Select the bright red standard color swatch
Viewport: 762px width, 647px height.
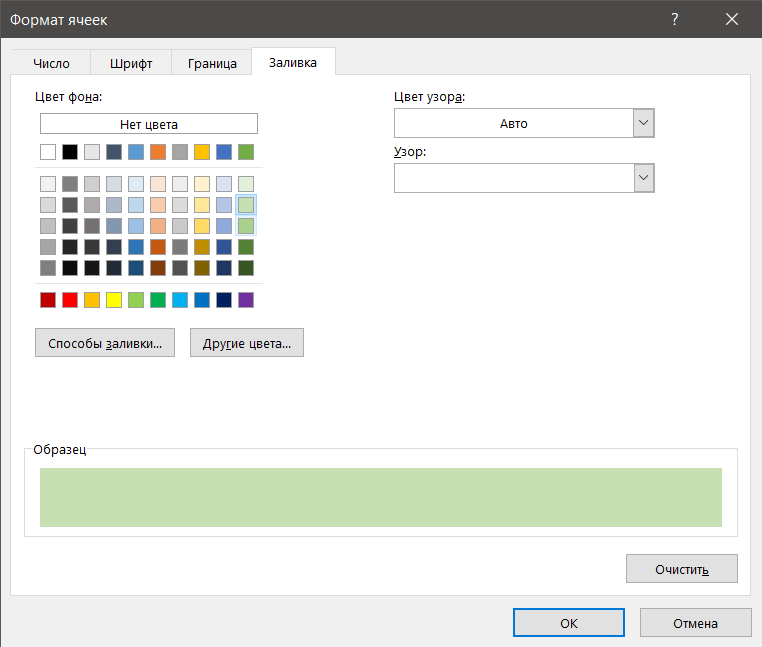70,300
